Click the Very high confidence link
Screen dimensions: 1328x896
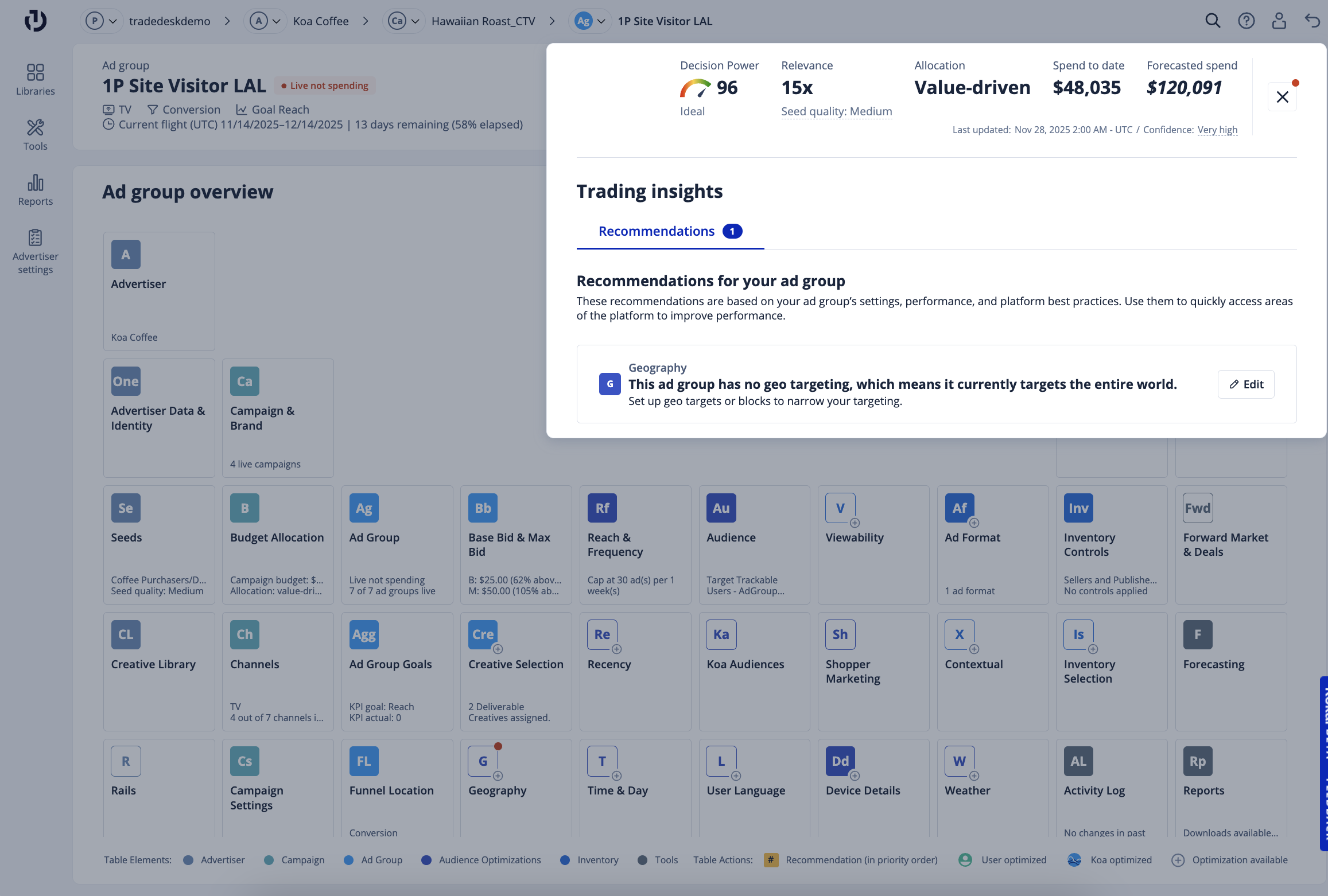(x=1217, y=130)
